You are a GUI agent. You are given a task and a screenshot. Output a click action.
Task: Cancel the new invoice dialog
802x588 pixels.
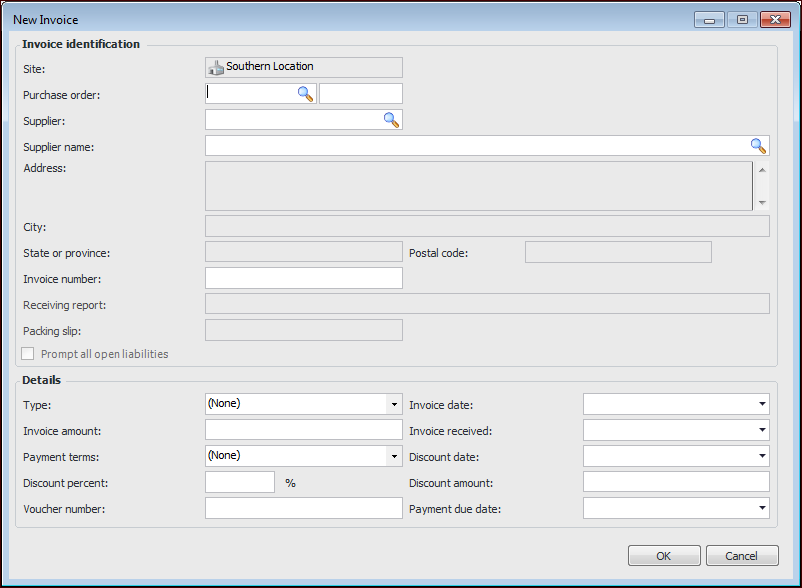click(x=741, y=556)
